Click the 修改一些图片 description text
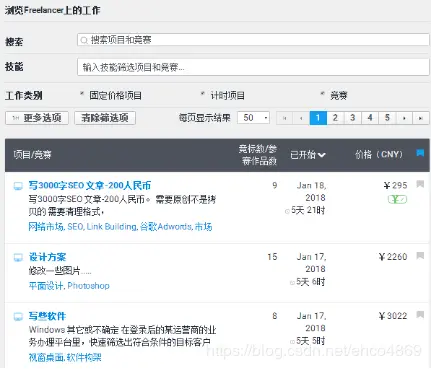431x369 pixels. point(60,271)
